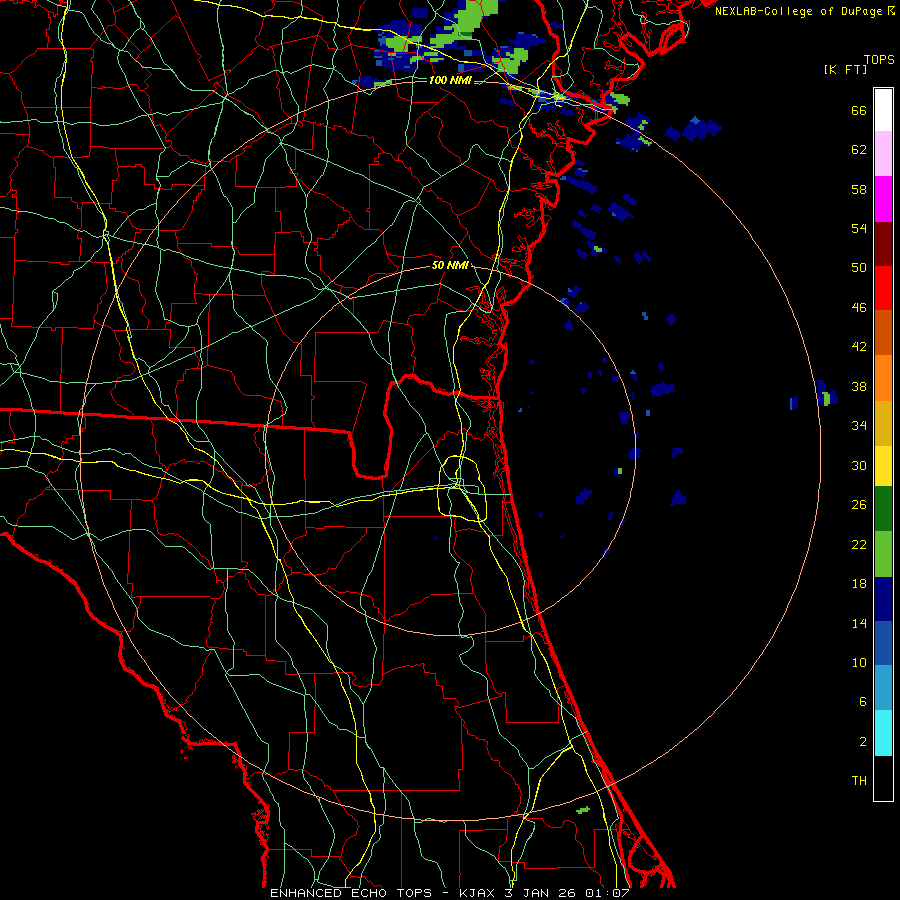Click the TOPS legend title

coord(879,59)
